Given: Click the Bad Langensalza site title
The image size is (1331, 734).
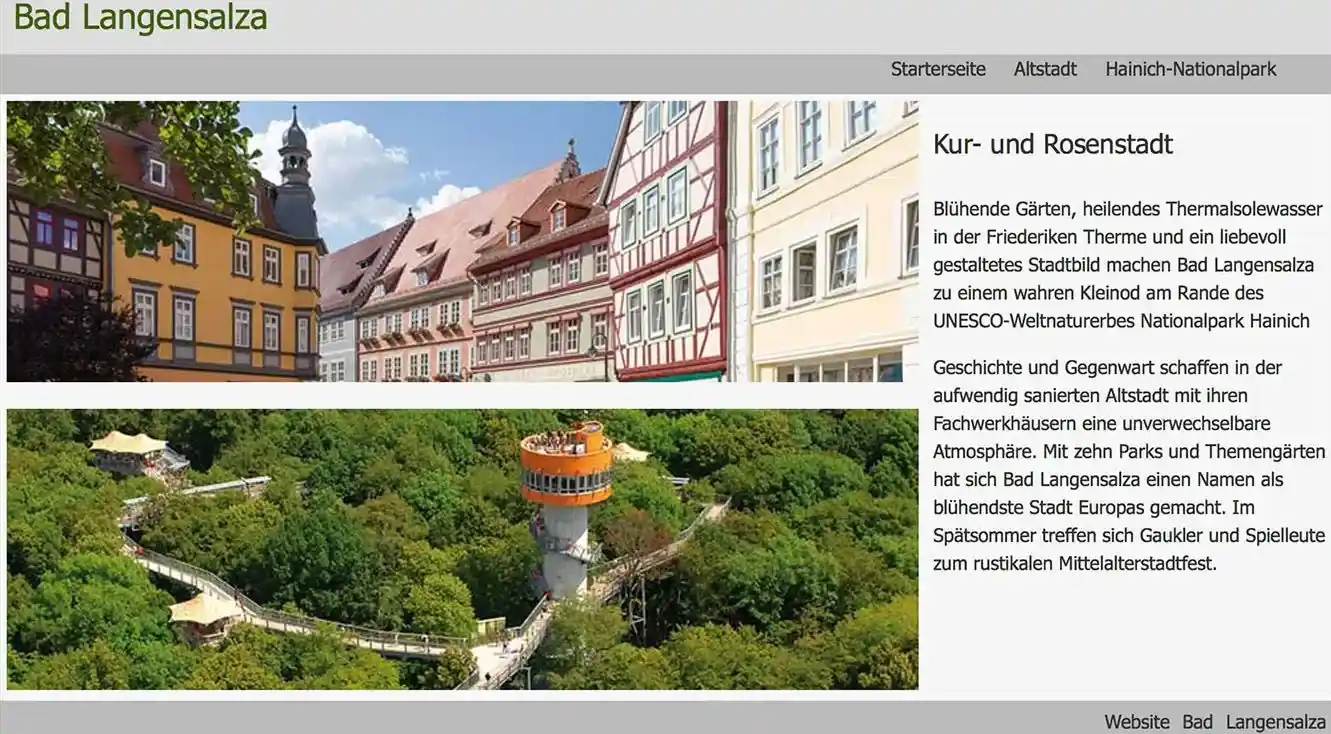Looking at the screenshot, I should (141, 17).
